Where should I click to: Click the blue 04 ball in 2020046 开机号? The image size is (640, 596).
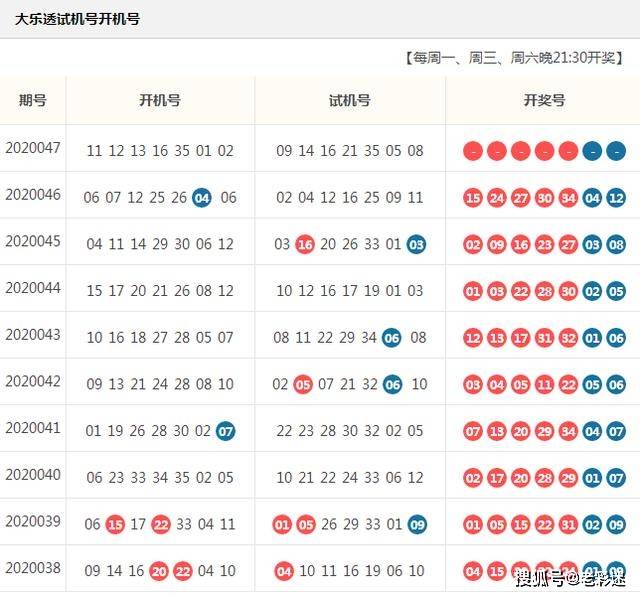coord(202,198)
